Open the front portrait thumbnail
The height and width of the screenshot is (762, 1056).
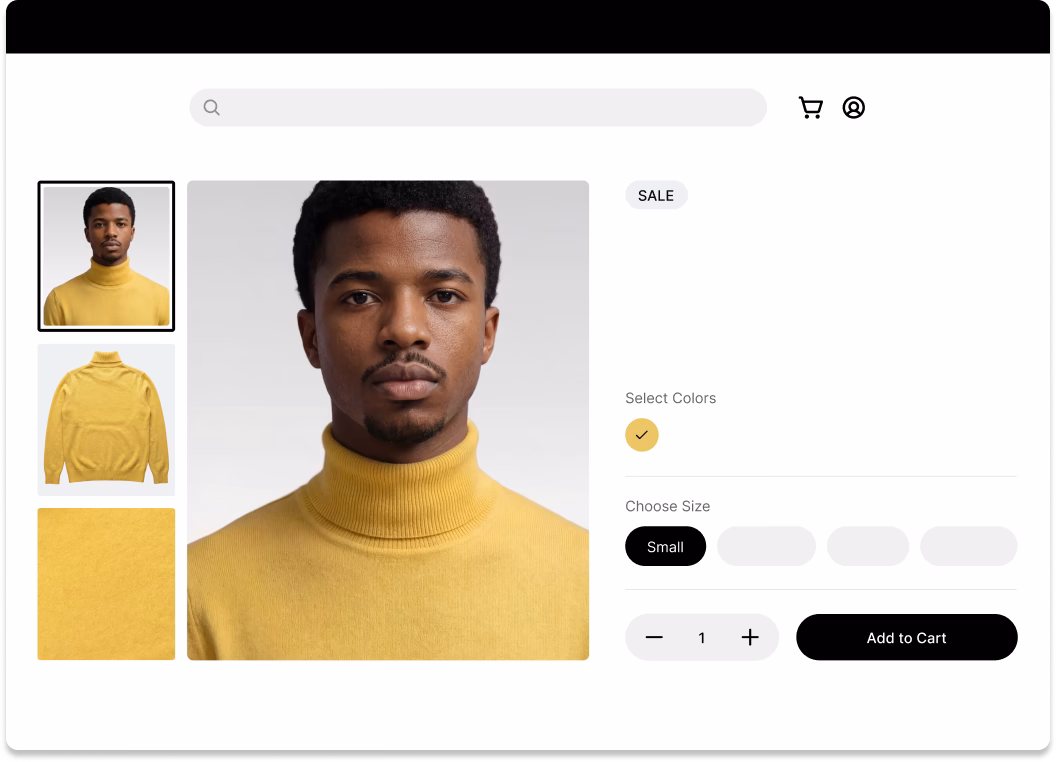click(105, 255)
